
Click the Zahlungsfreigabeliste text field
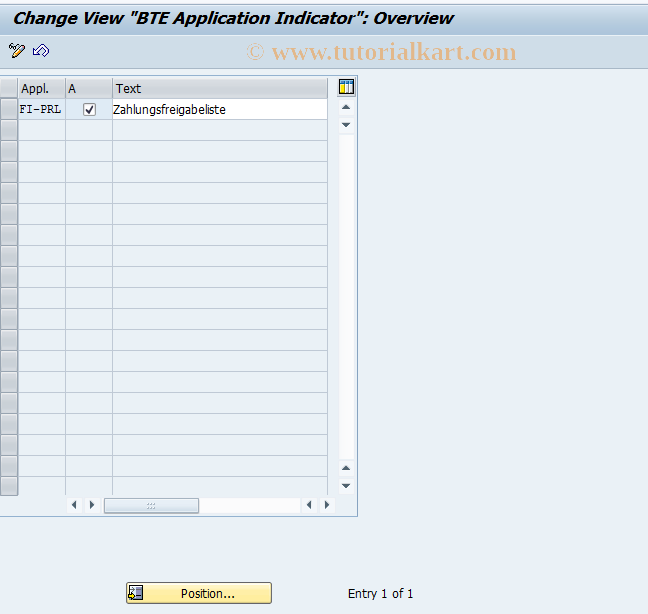click(x=219, y=109)
